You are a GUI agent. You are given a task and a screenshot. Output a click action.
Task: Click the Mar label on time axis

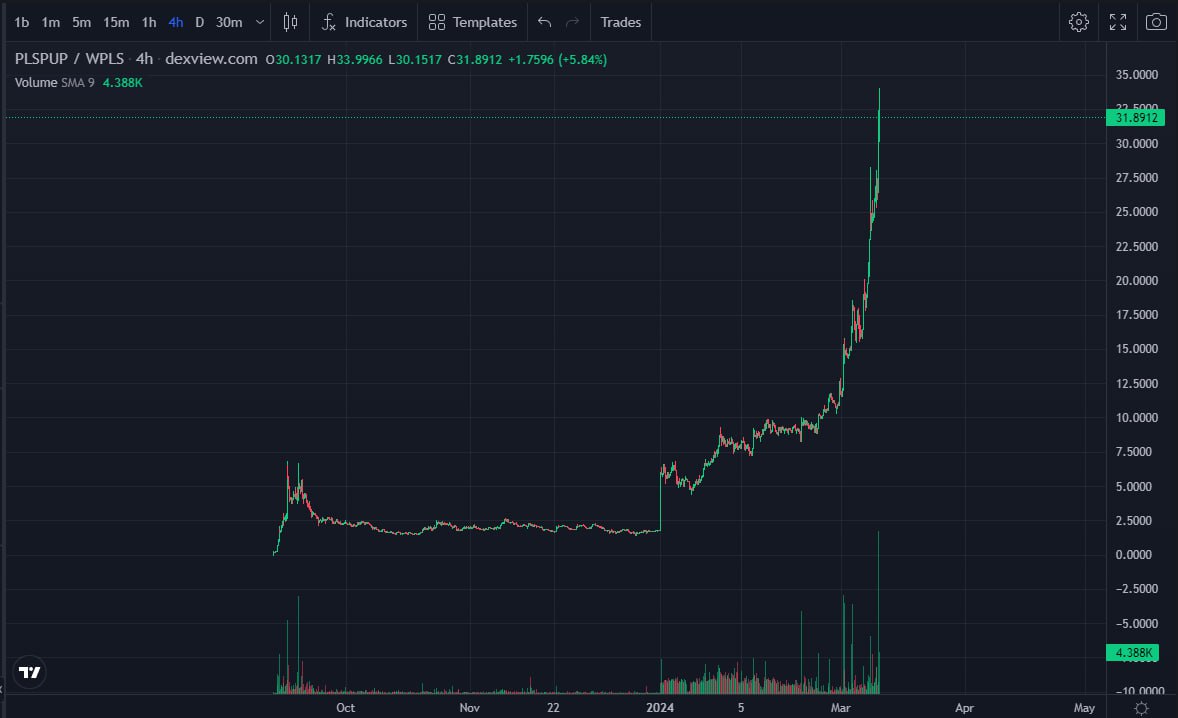tap(841, 707)
